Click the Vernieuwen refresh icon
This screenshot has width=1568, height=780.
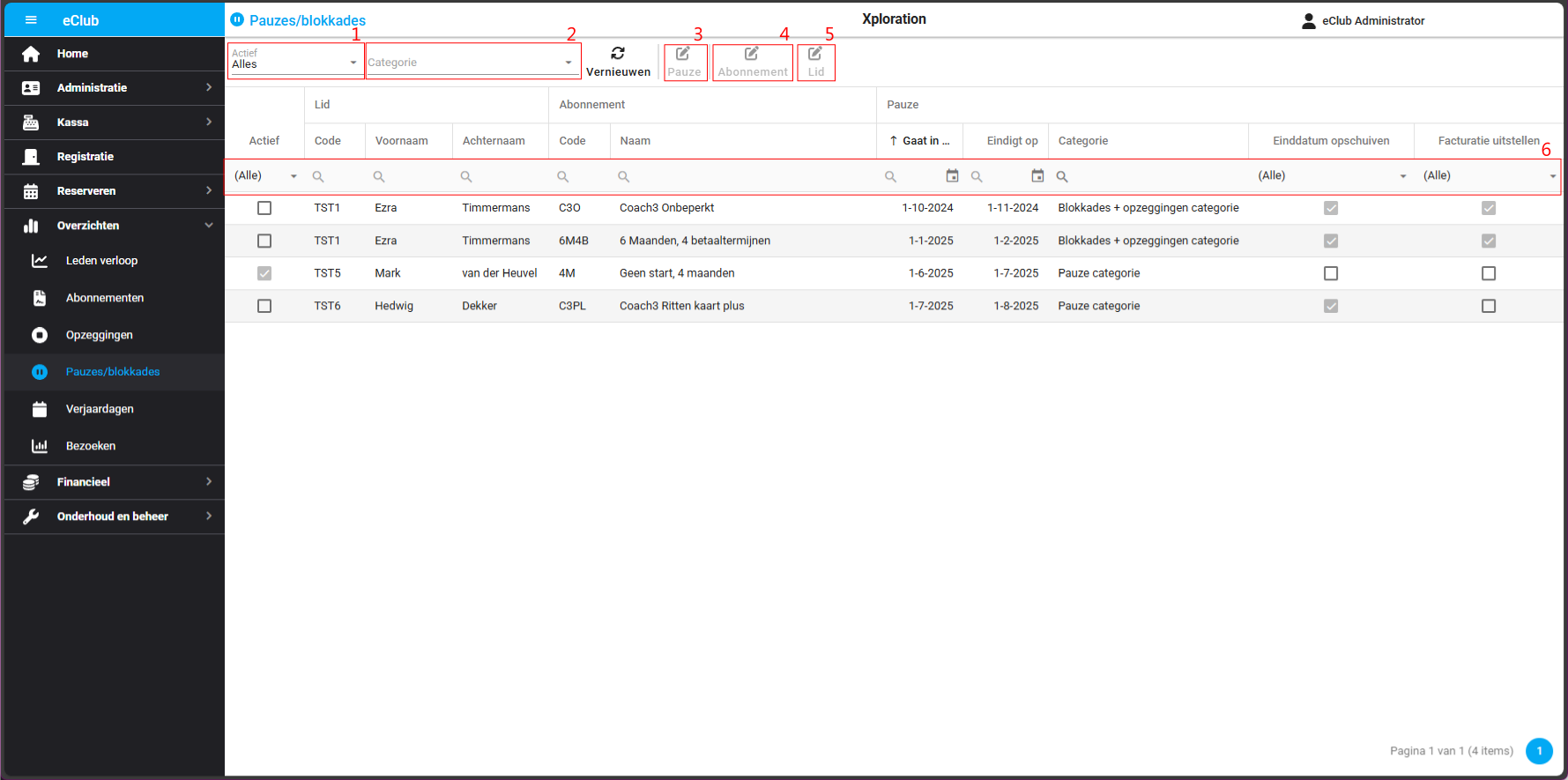(x=618, y=54)
